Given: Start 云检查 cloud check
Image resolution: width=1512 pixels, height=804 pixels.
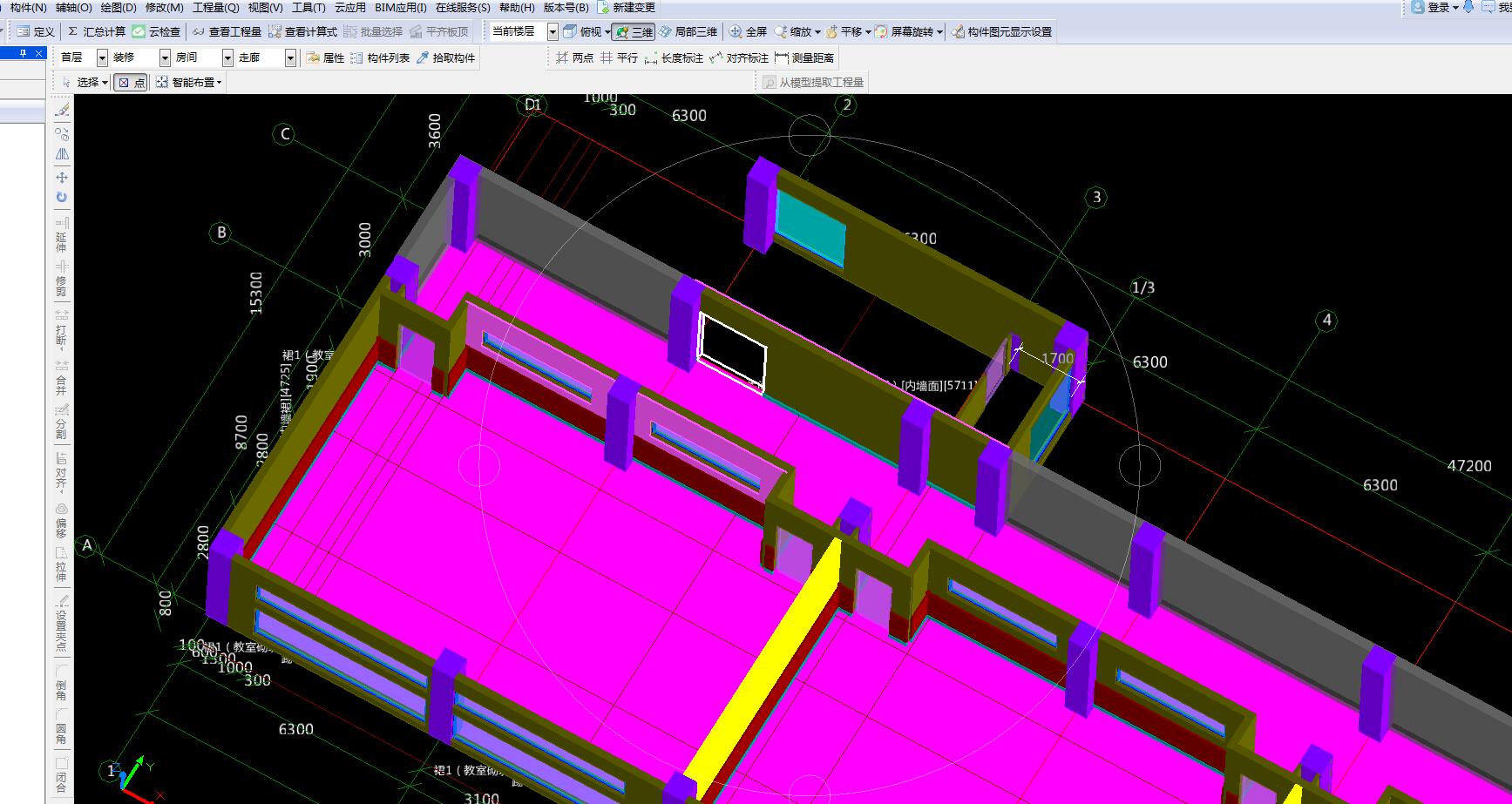Looking at the screenshot, I should 156,31.
